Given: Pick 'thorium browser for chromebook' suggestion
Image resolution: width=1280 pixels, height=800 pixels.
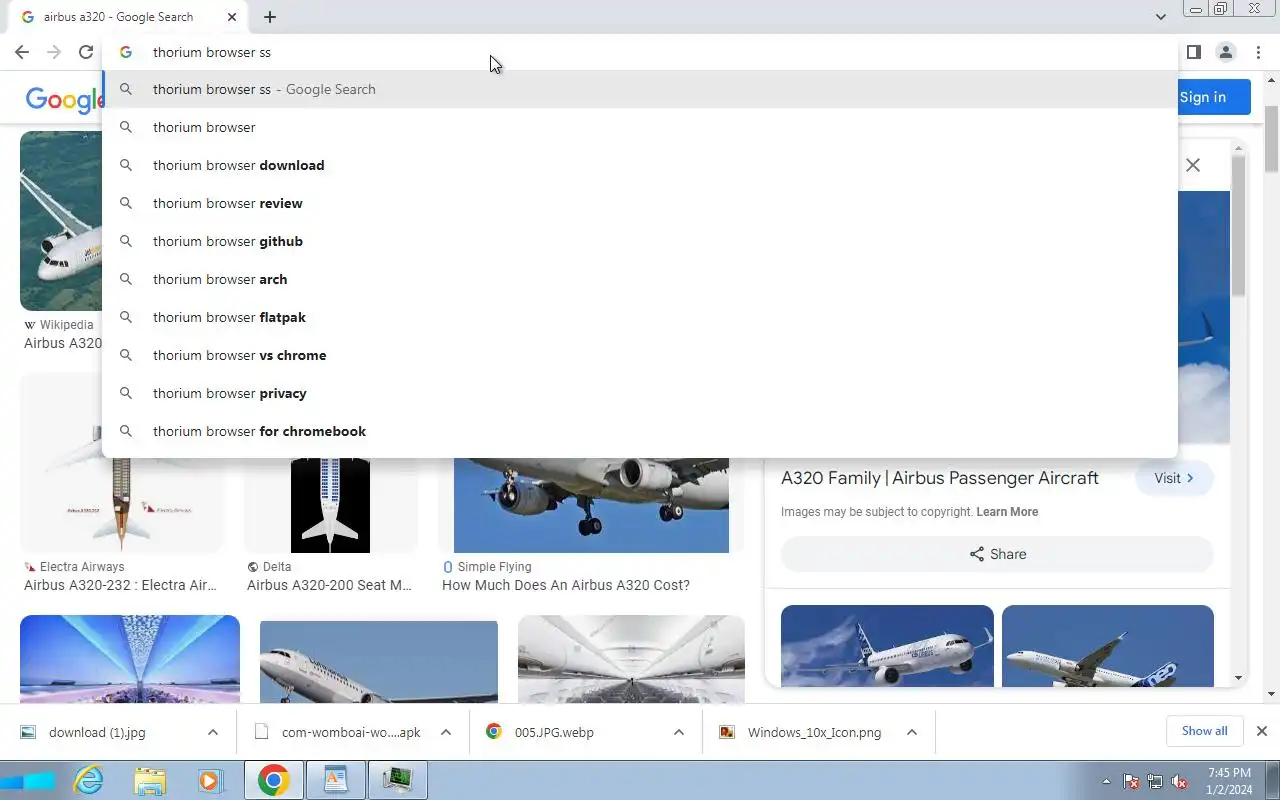Looking at the screenshot, I should click(x=640, y=431).
